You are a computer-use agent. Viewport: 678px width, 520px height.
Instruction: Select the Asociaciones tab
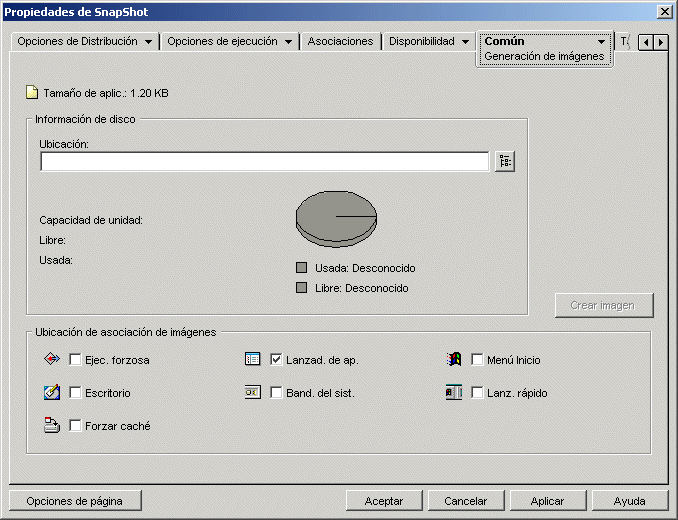pyautogui.click(x=340, y=41)
